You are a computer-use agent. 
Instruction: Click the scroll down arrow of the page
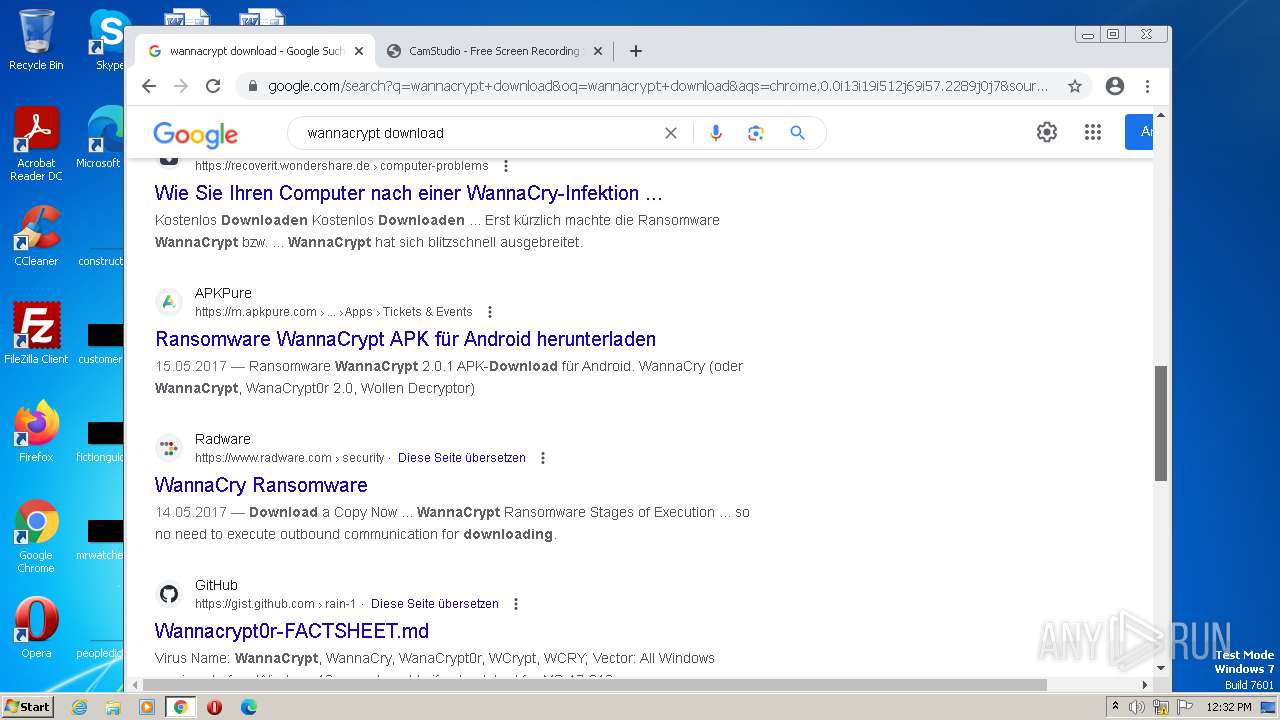click(x=1161, y=668)
